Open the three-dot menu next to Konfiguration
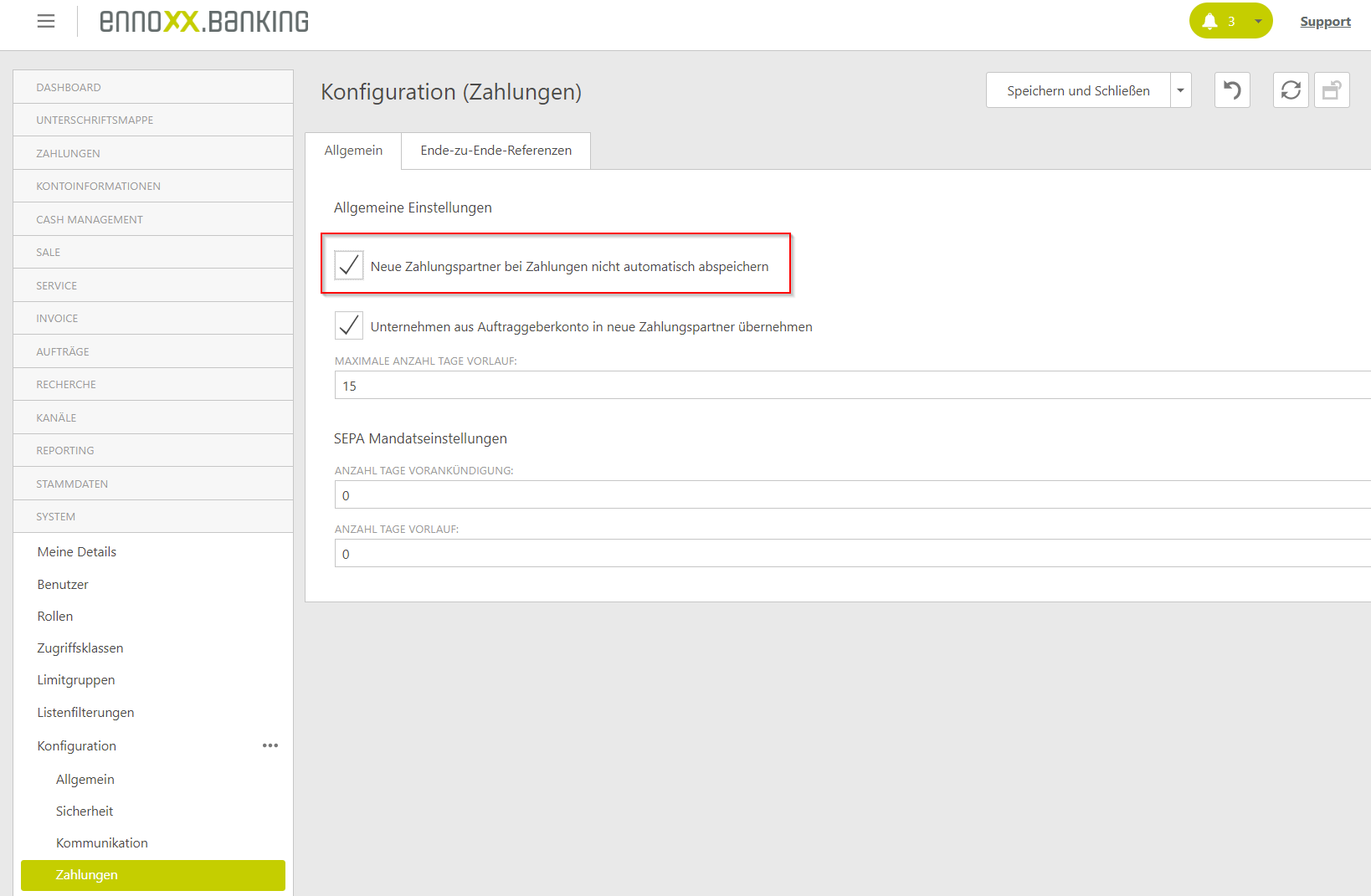The width and height of the screenshot is (1371, 896). (270, 745)
